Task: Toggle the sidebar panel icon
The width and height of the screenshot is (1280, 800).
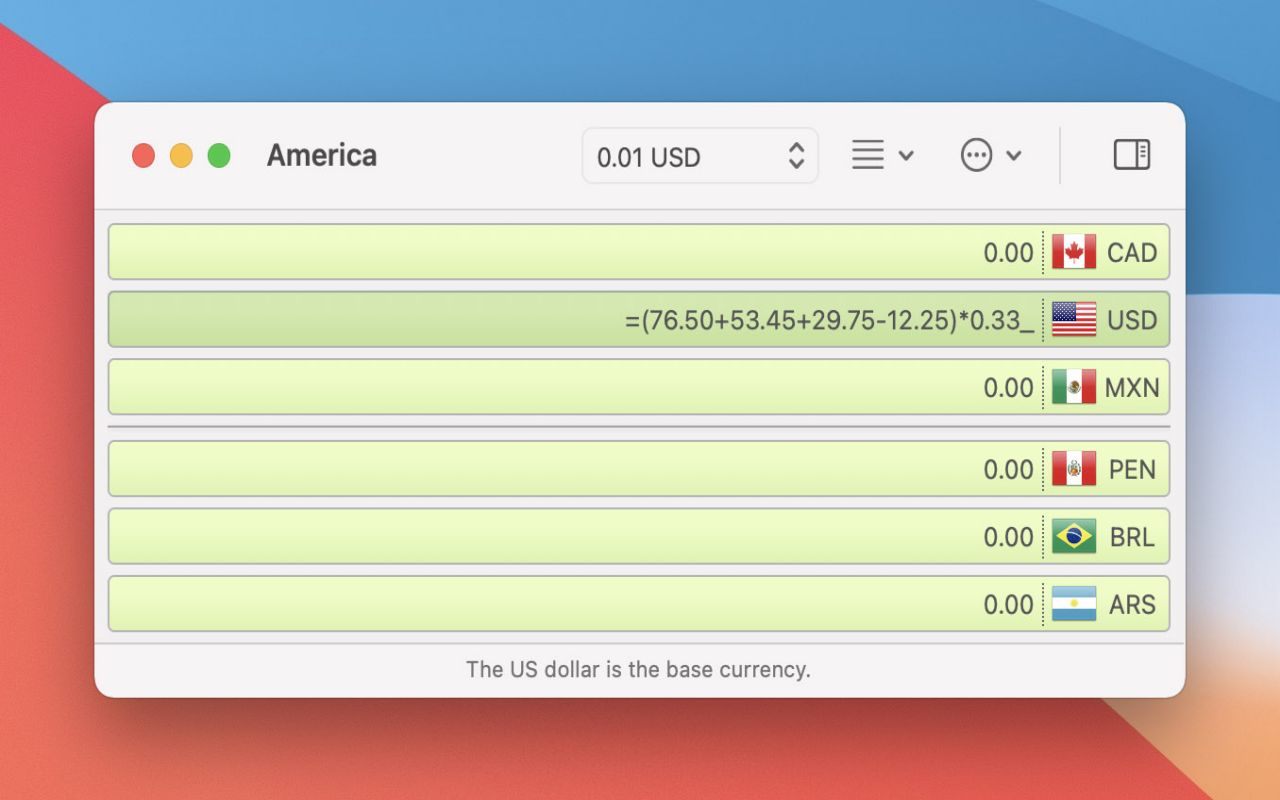Action: click(x=1132, y=155)
